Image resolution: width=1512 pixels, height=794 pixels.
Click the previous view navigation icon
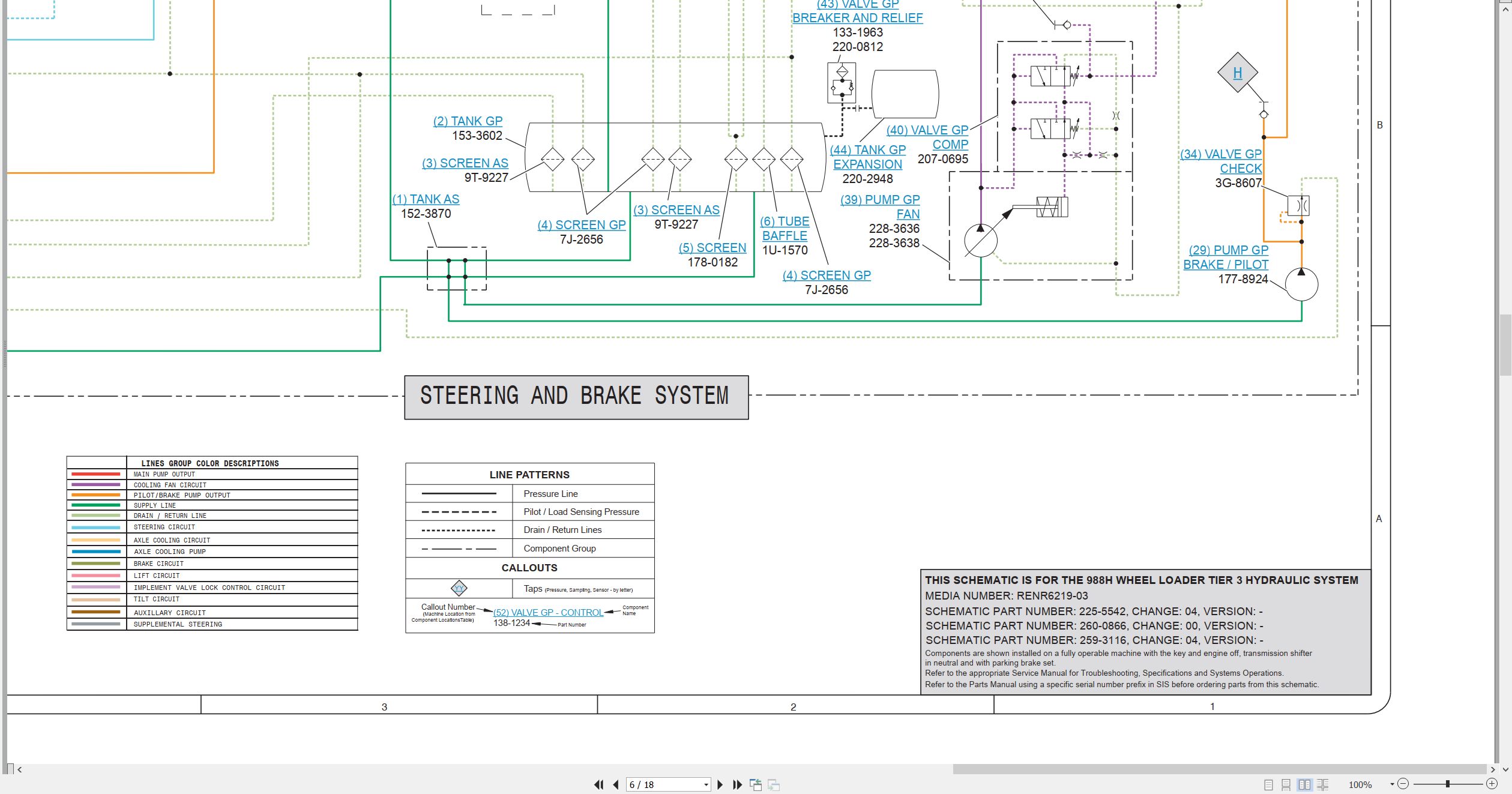[x=756, y=784]
